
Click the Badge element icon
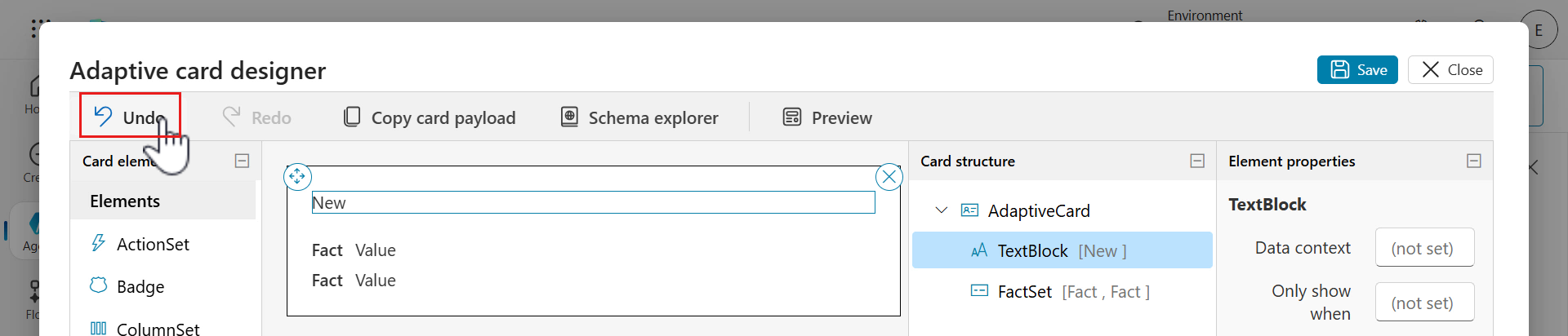click(x=98, y=285)
